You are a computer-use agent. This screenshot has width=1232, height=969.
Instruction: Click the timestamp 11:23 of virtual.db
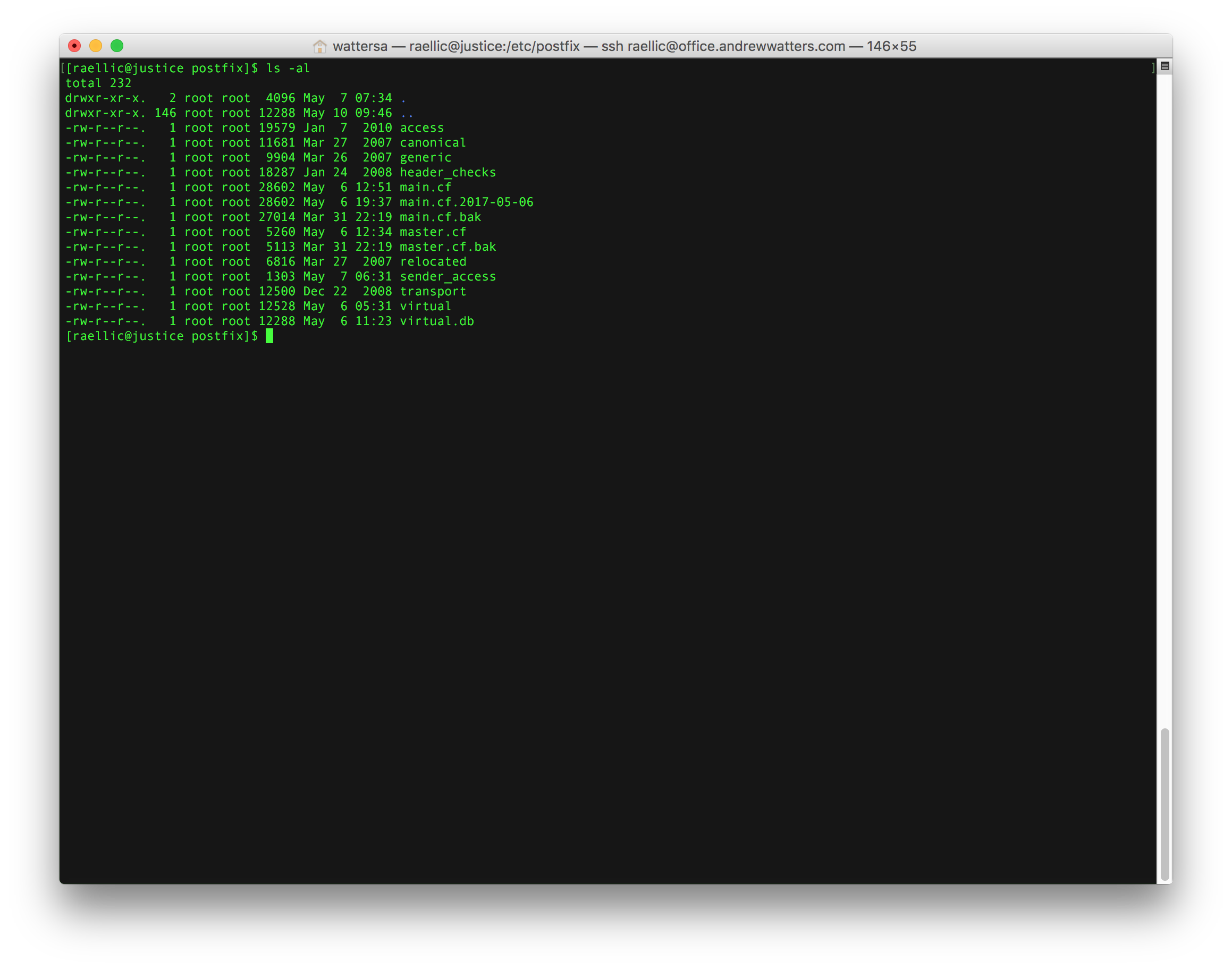coord(374,322)
